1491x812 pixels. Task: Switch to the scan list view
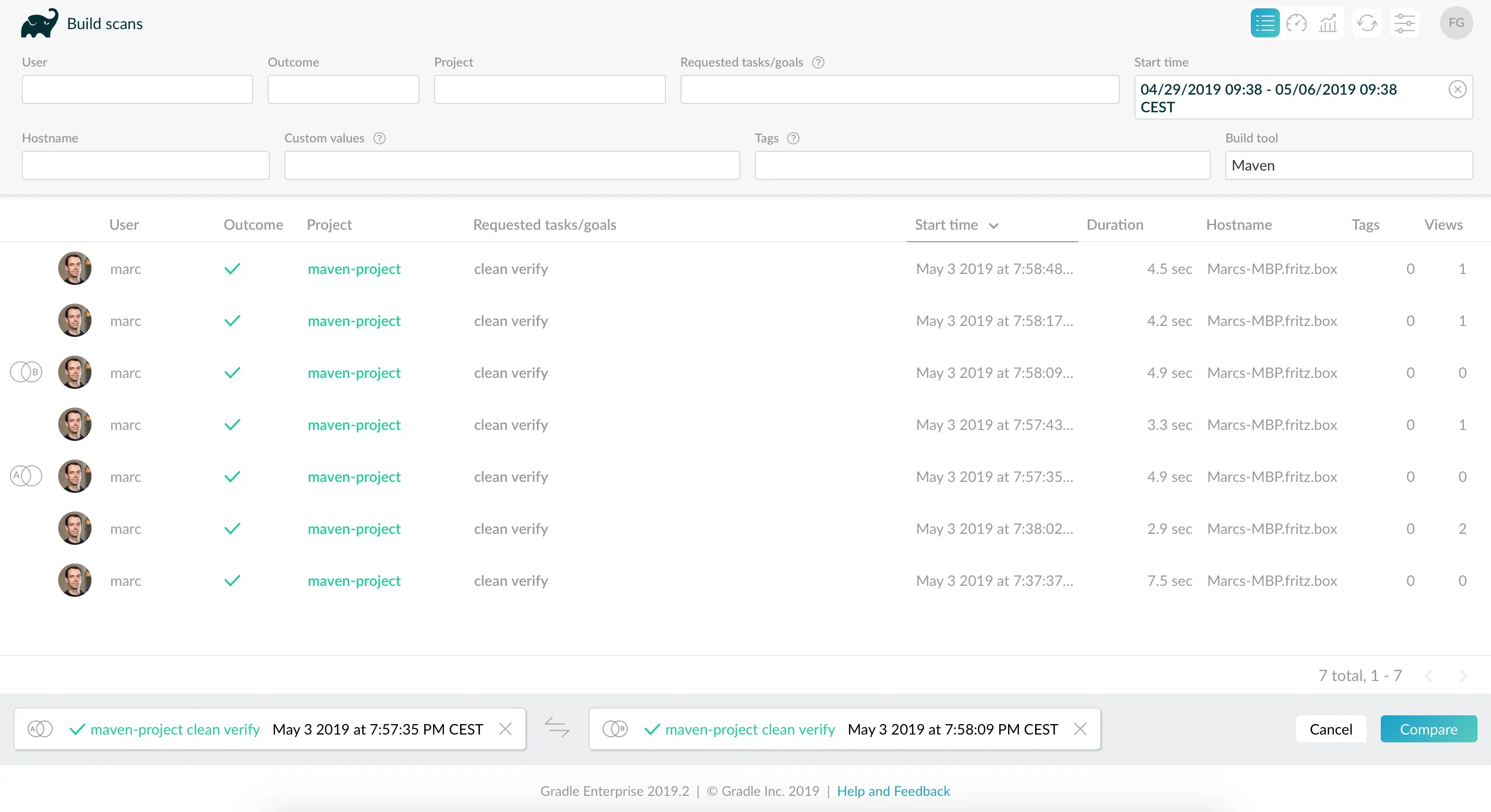(1265, 23)
